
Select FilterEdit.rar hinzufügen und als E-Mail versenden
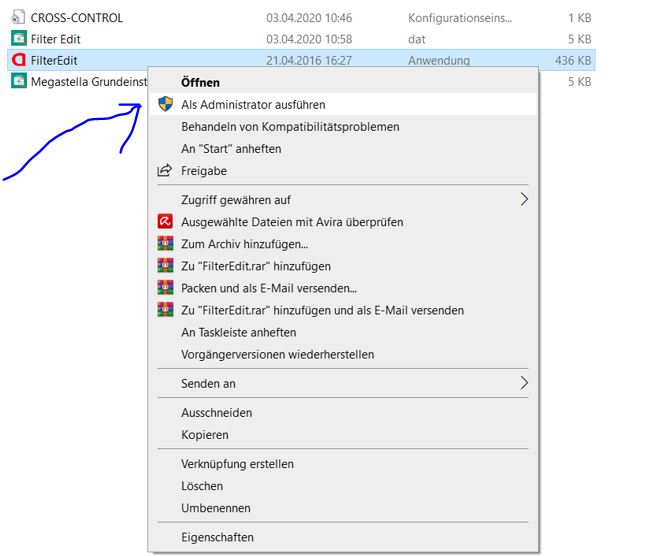pos(343,310)
